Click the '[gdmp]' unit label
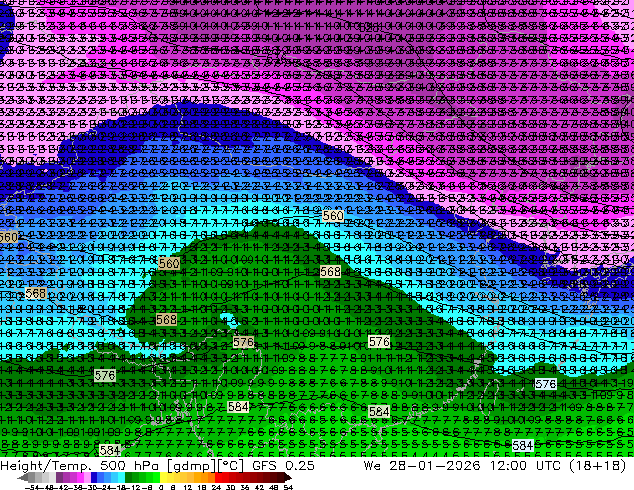634x490 pixels. [192, 466]
